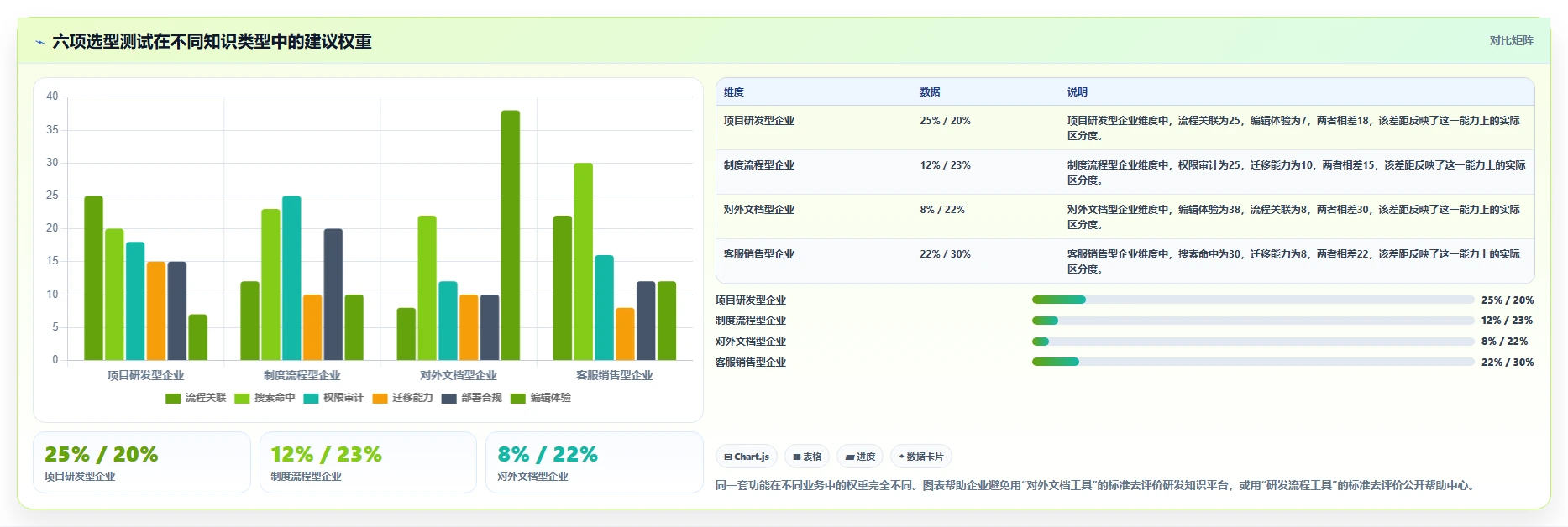The width and height of the screenshot is (1568, 527).
Task: Click the 8% / 22% value beside the progress bar
Action: click(x=1505, y=342)
